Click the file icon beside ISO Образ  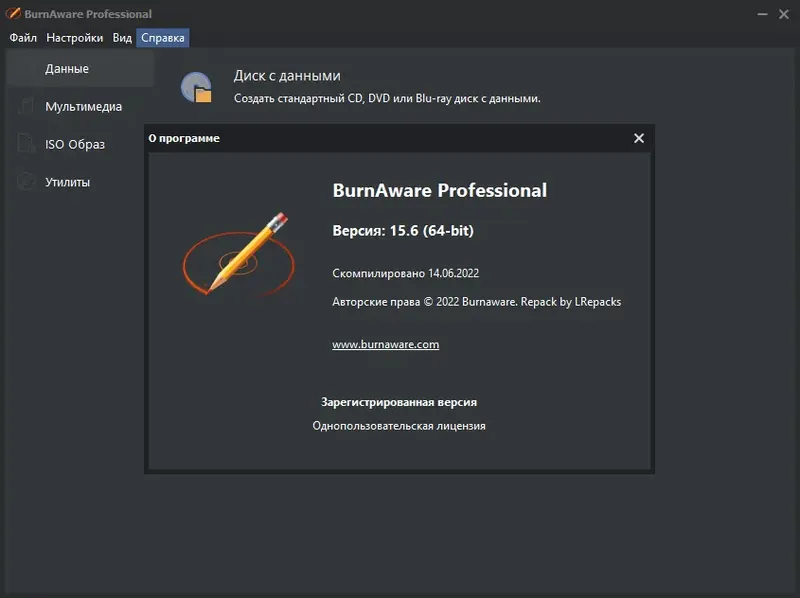pos(26,143)
